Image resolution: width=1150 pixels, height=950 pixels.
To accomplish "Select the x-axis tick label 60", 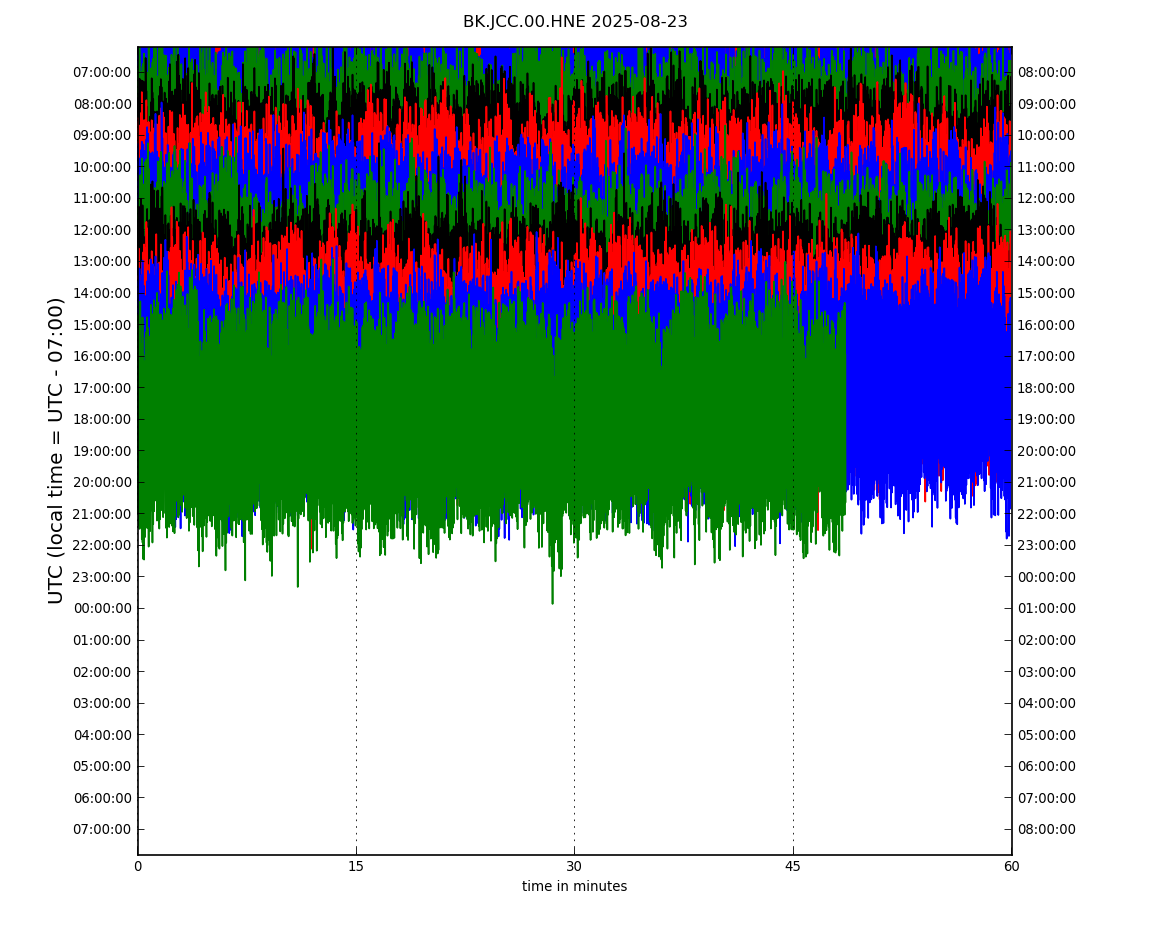I will pos(1011,866).
